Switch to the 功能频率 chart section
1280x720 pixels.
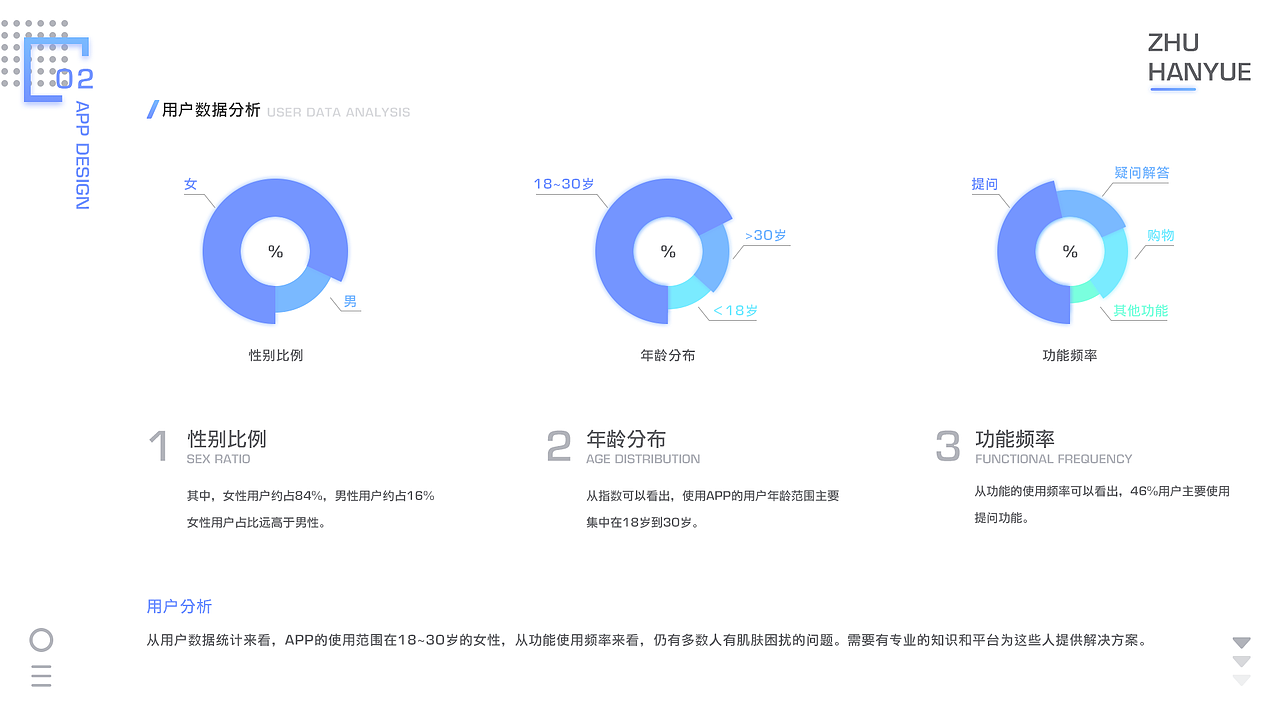(1070, 355)
